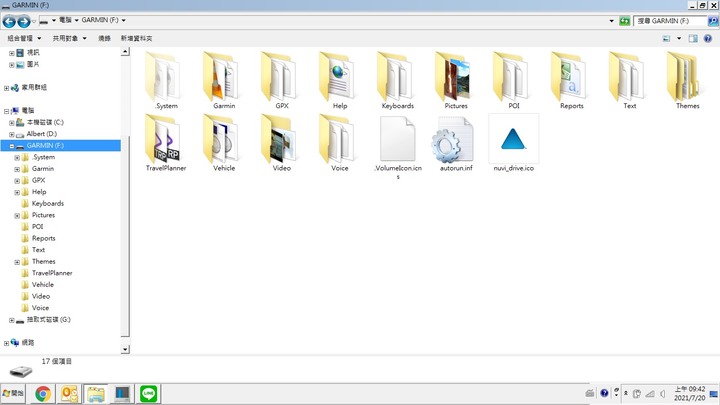This screenshot has height=405, width=720.
Task: Collapse the GARMIN (F:) tree node
Action: (12, 146)
